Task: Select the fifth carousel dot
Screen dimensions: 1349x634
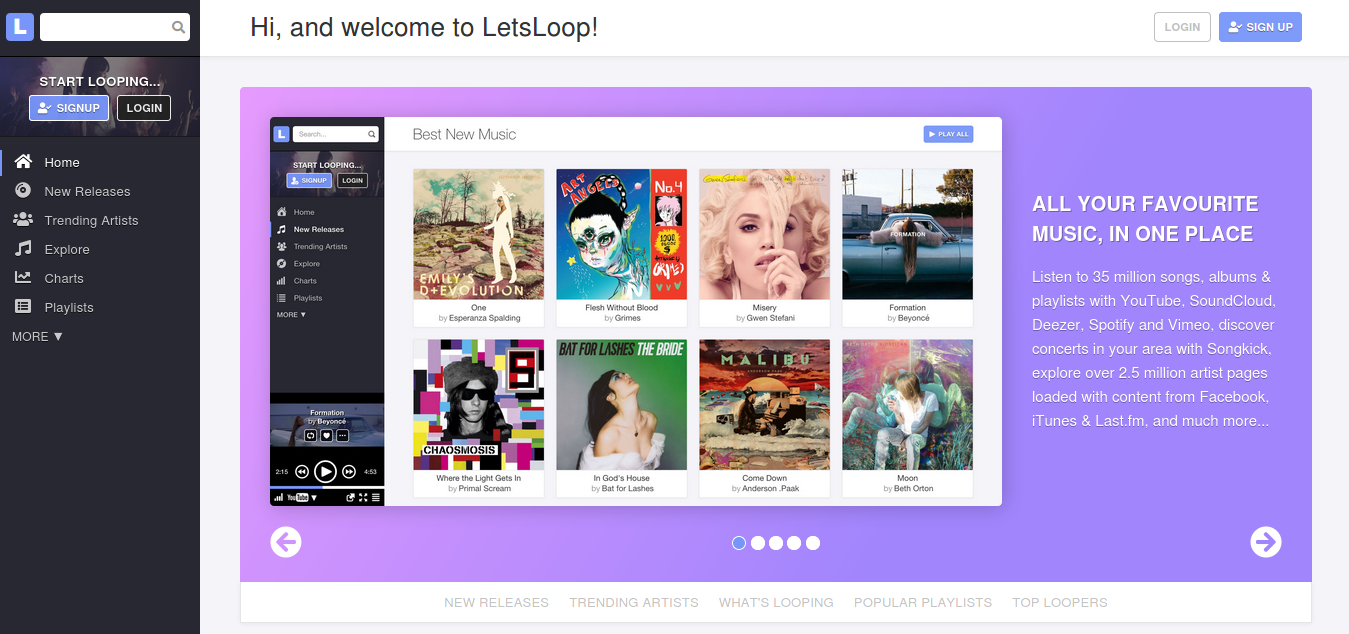Action: click(813, 543)
